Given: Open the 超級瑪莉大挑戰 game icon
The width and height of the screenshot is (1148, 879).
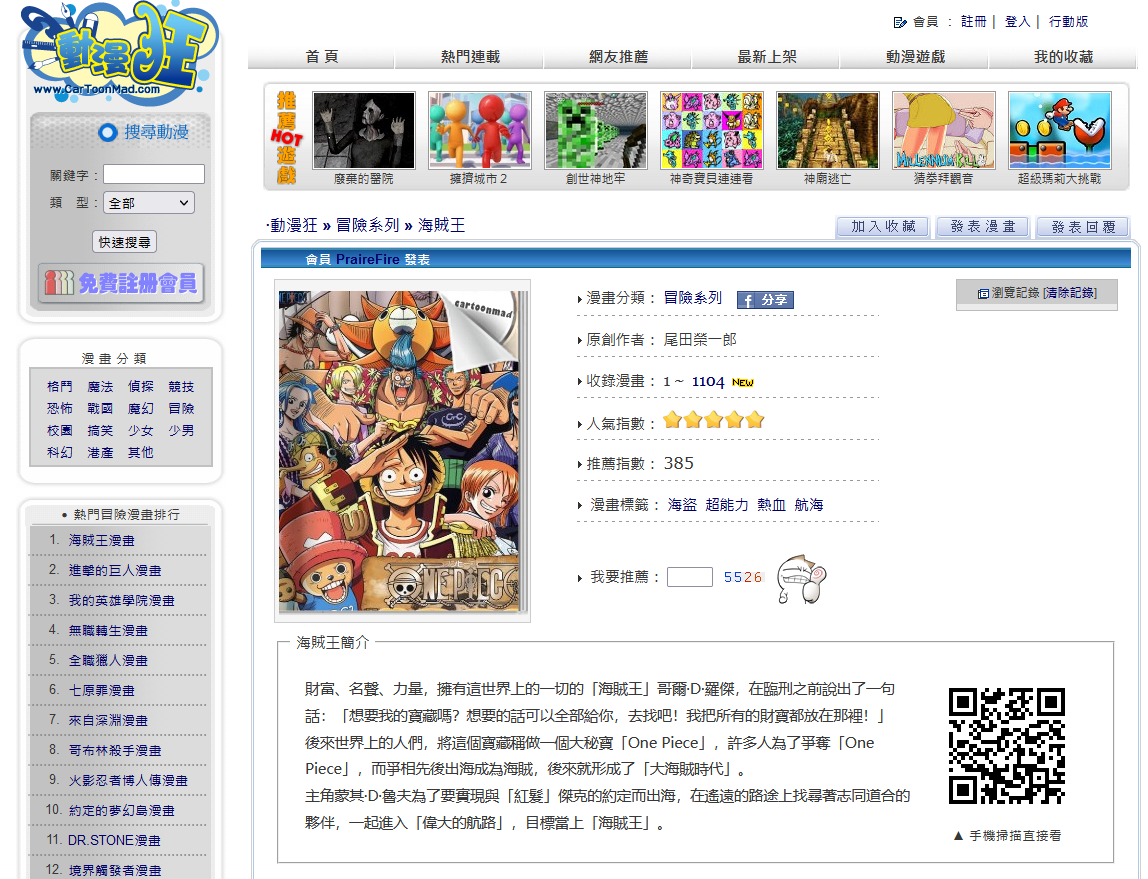Looking at the screenshot, I should (1059, 131).
